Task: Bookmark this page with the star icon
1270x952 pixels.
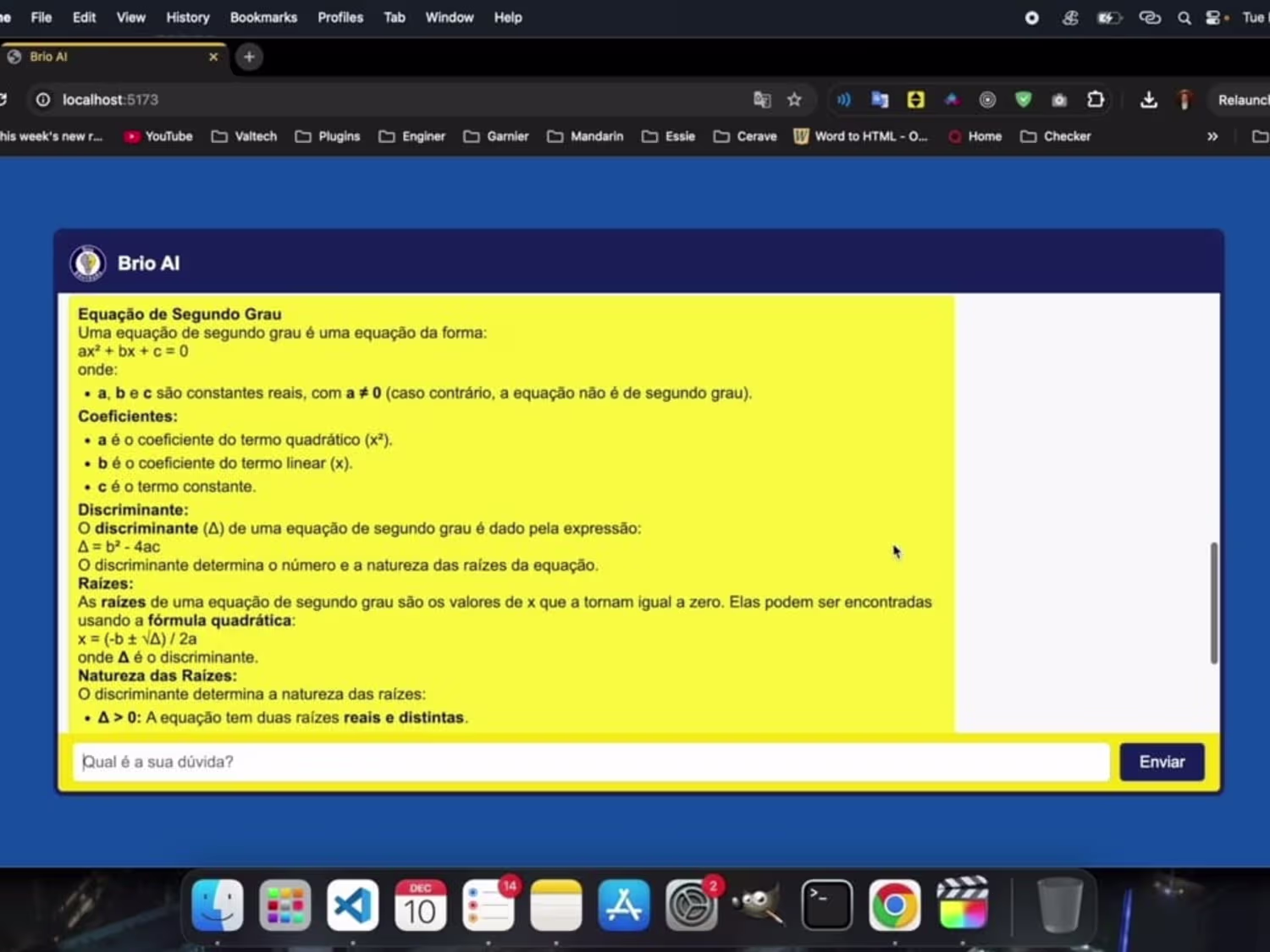Action: [x=794, y=100]
